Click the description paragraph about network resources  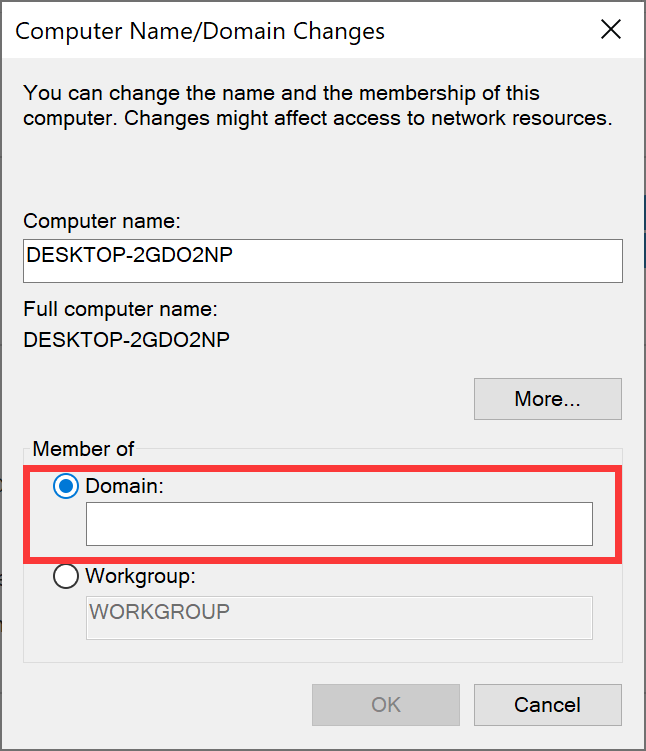[x=317, y=105]
